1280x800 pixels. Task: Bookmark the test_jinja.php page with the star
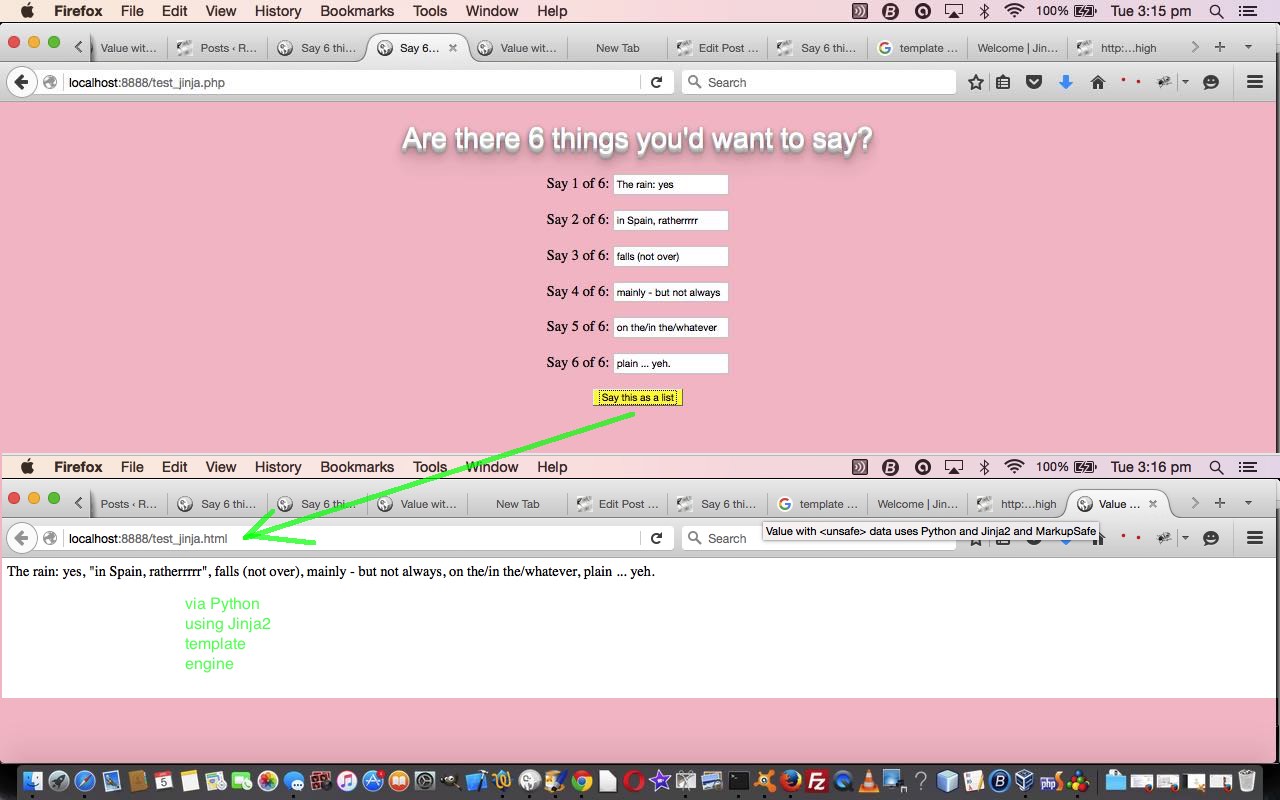click(x=976, y=83)
